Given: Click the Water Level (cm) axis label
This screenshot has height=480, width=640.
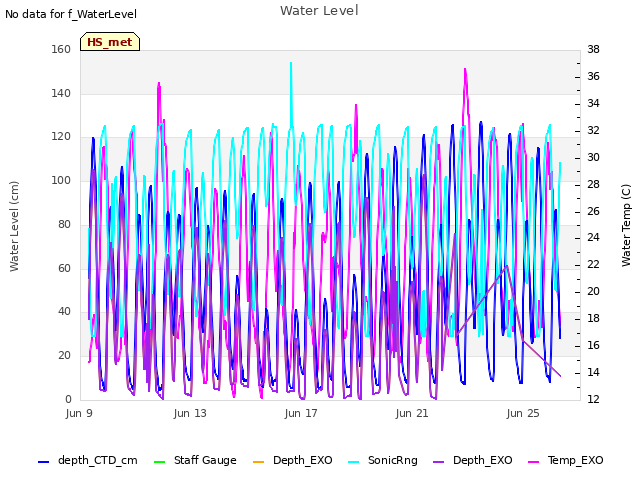Looking at the screenshot, I should (x=14, y=226).
